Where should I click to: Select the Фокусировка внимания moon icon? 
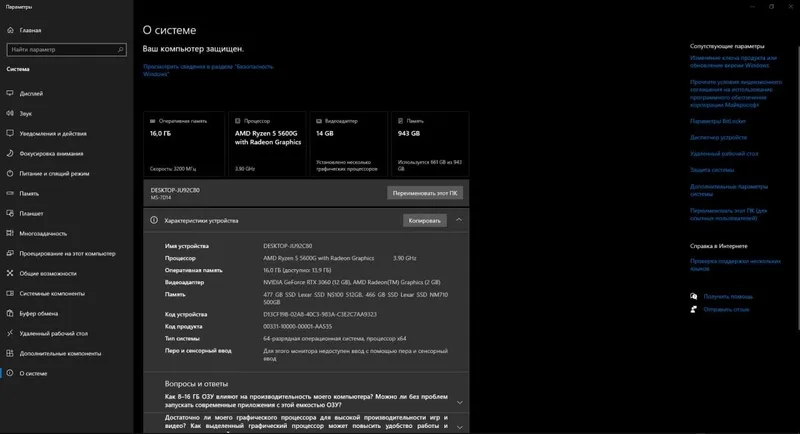[x=10, y=153]
